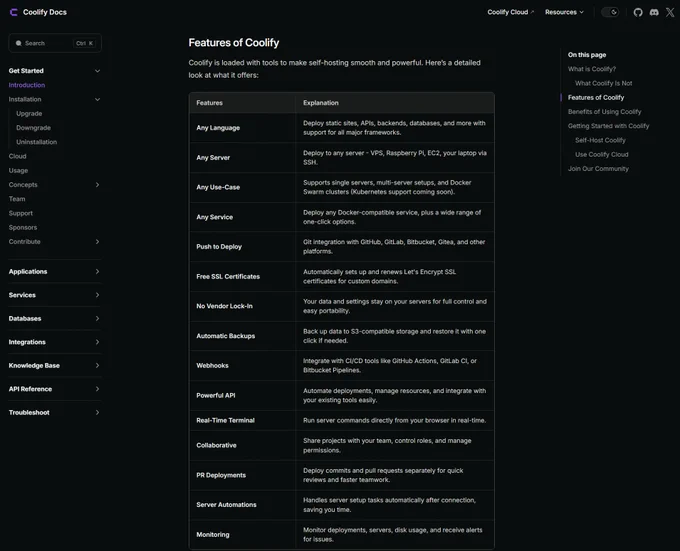The image size is (680, 551).
Task: Click the Coolify logo icon
Action: click(13, 12)
